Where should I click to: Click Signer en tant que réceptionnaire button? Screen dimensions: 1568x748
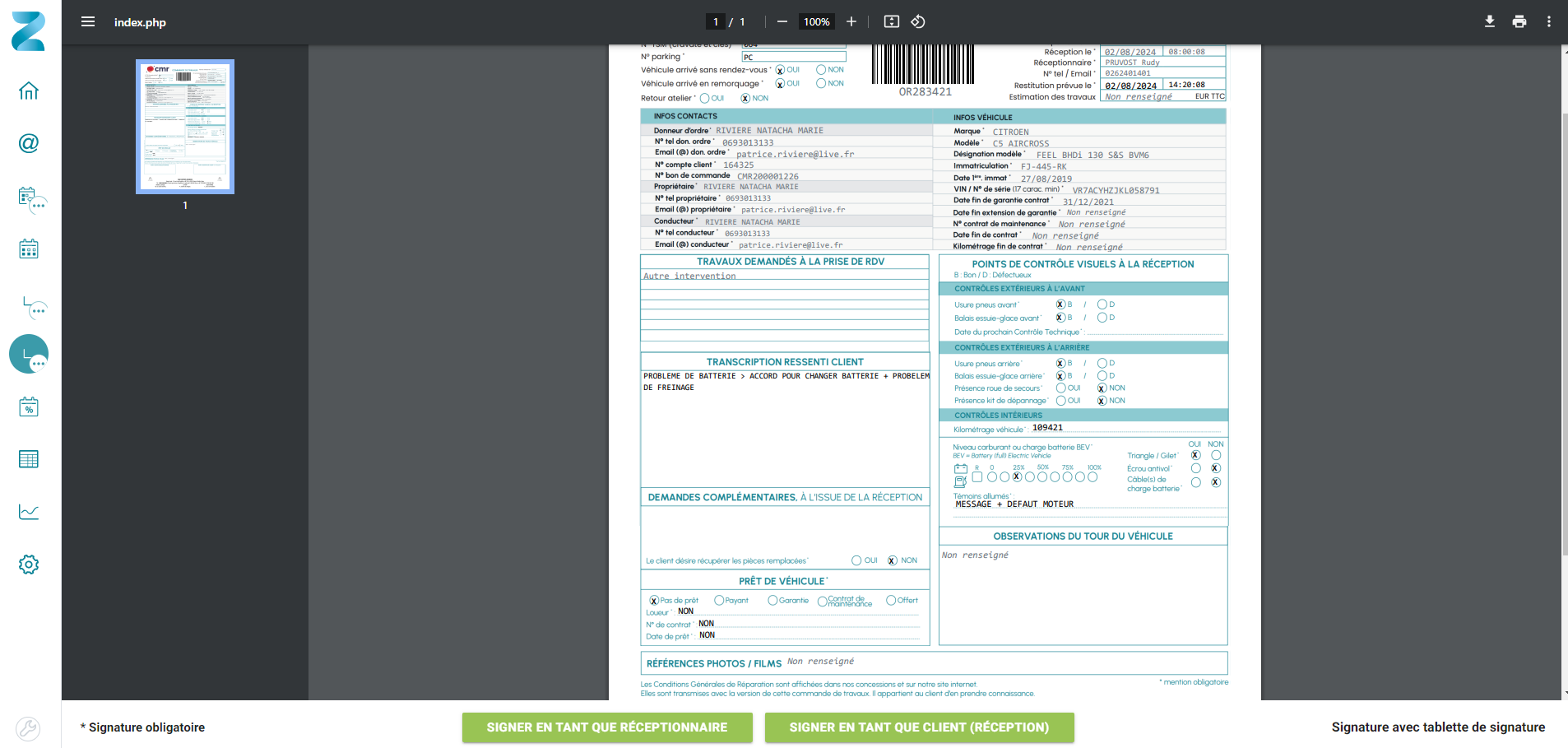pos(607,727)
